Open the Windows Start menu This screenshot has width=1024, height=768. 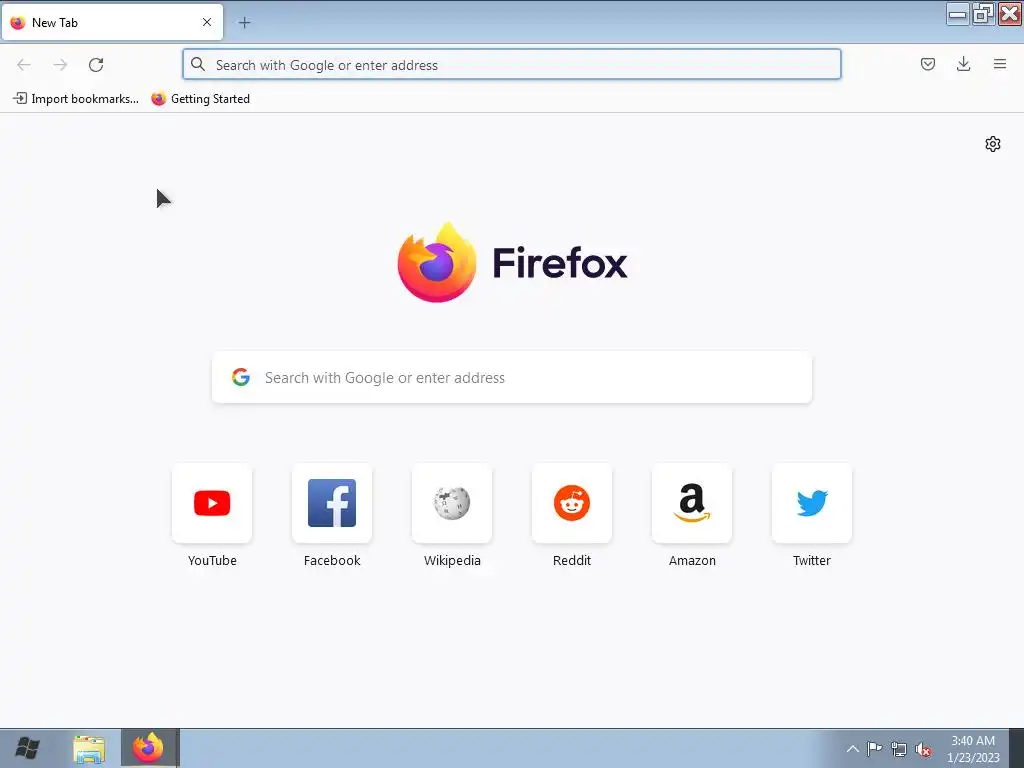[27, 748]
